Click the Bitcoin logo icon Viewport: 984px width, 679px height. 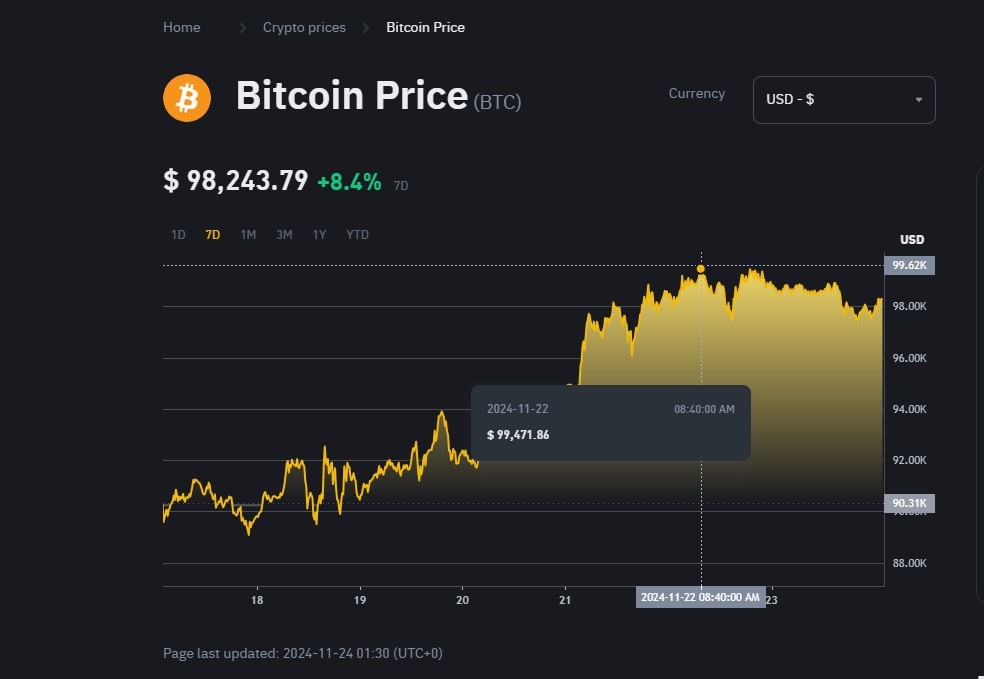[x=186, y=97]
